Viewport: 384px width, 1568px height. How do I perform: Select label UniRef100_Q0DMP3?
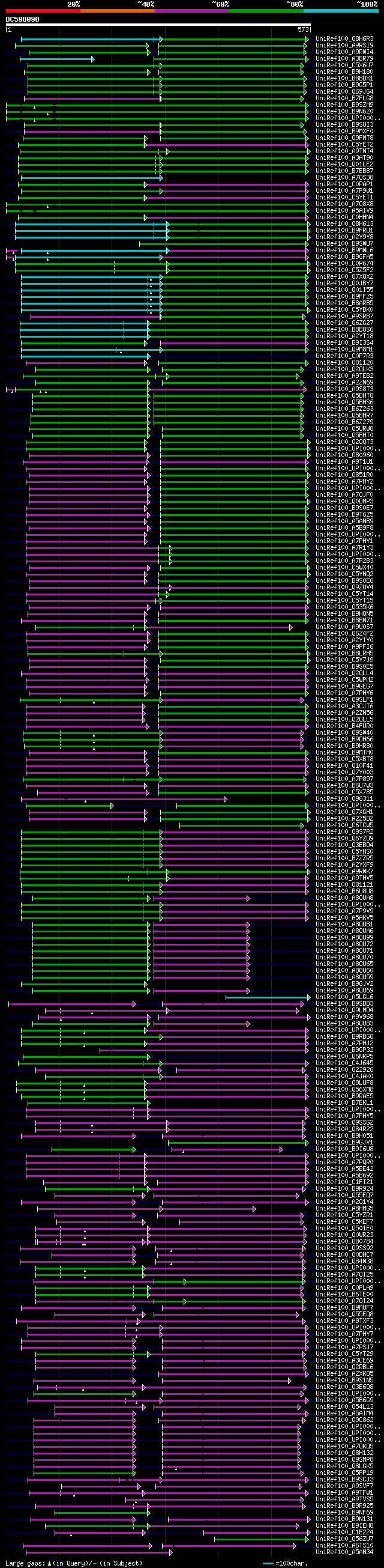(344, 502)
